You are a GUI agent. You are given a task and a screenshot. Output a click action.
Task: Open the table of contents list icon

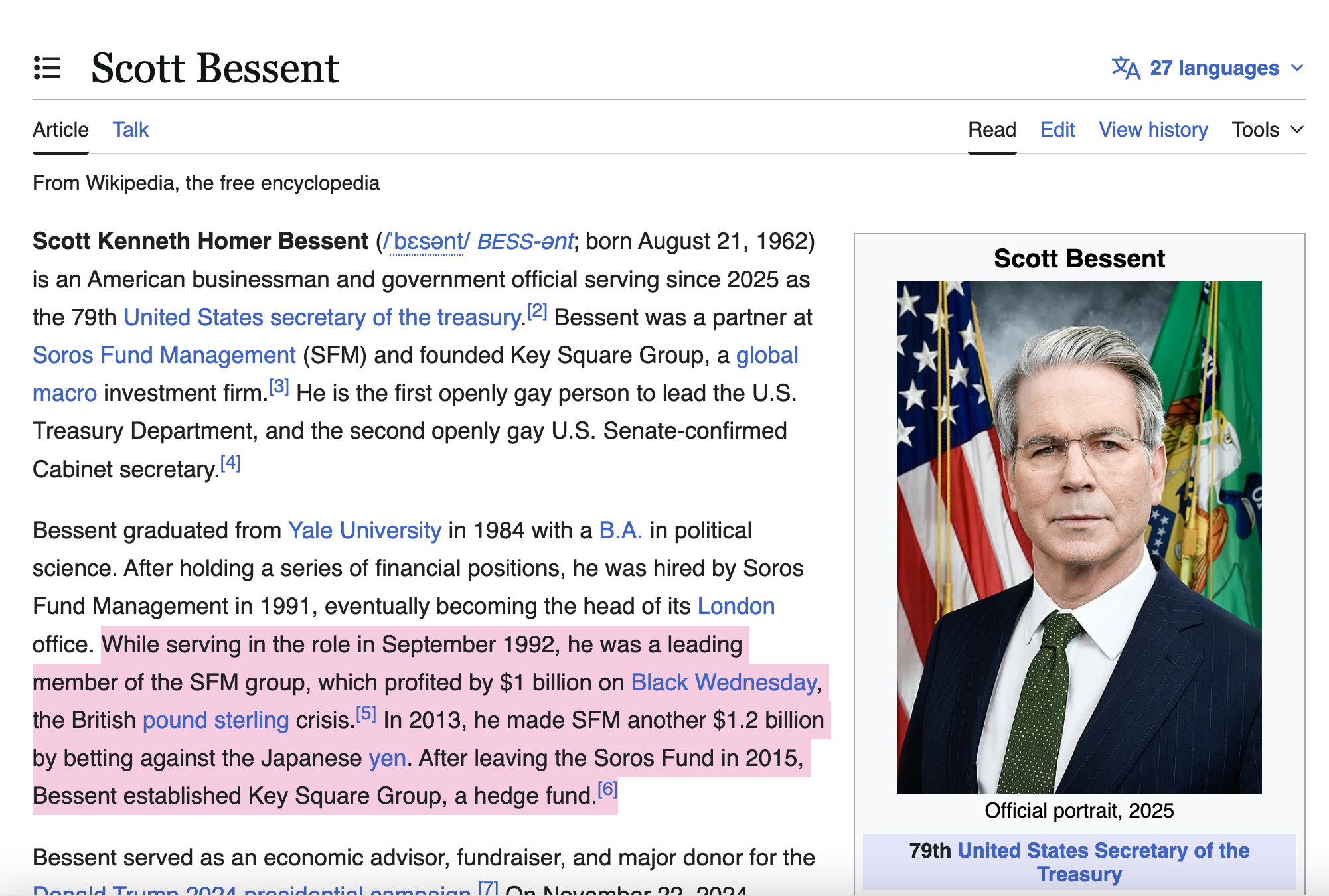click(x=47, y=68)
